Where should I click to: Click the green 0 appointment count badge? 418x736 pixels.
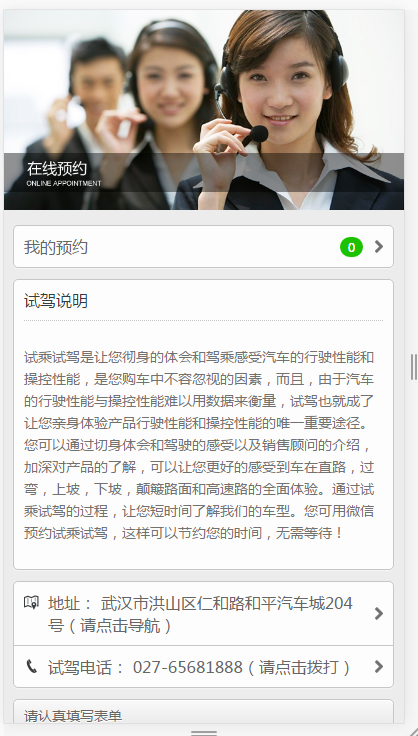coord(351,247)
